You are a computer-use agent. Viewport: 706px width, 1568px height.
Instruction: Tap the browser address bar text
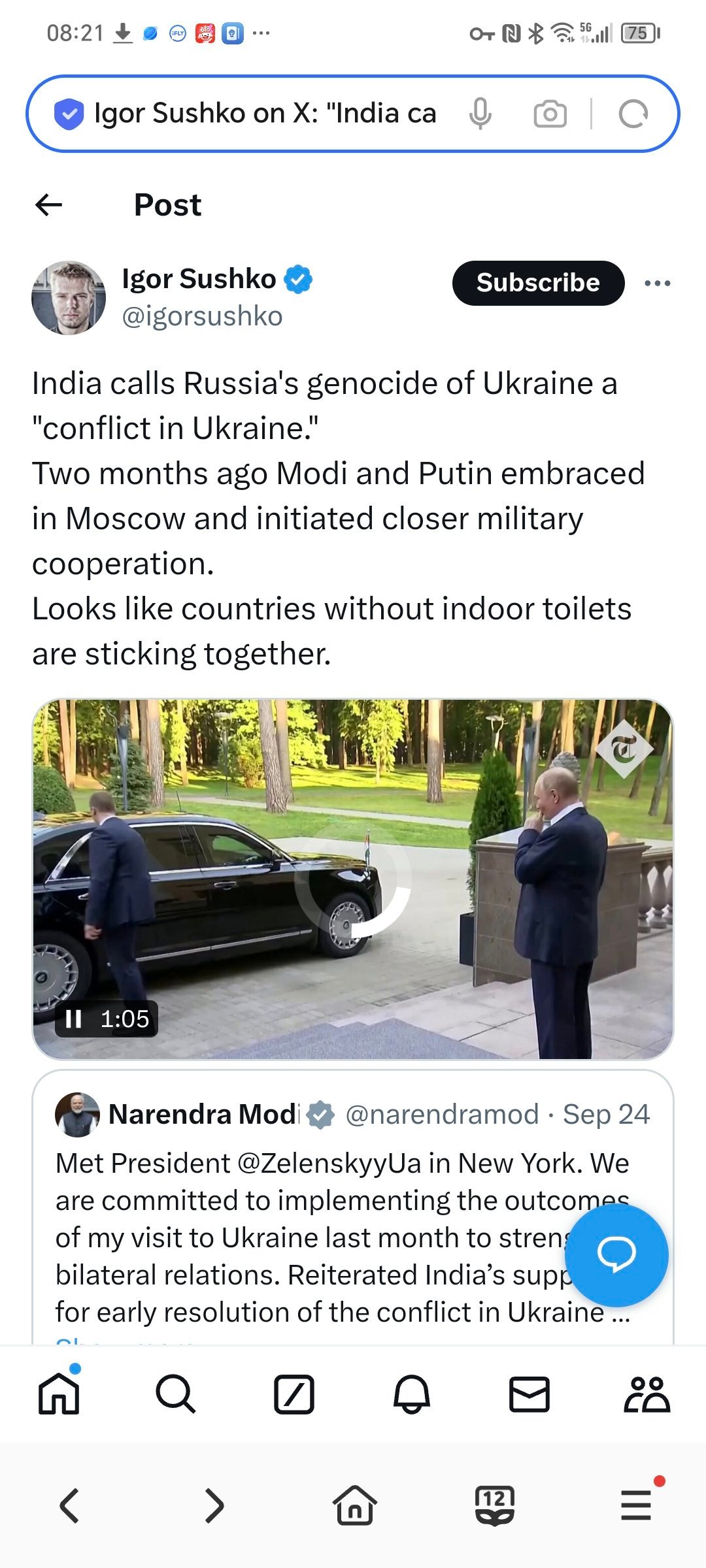[x=265, y=114]
